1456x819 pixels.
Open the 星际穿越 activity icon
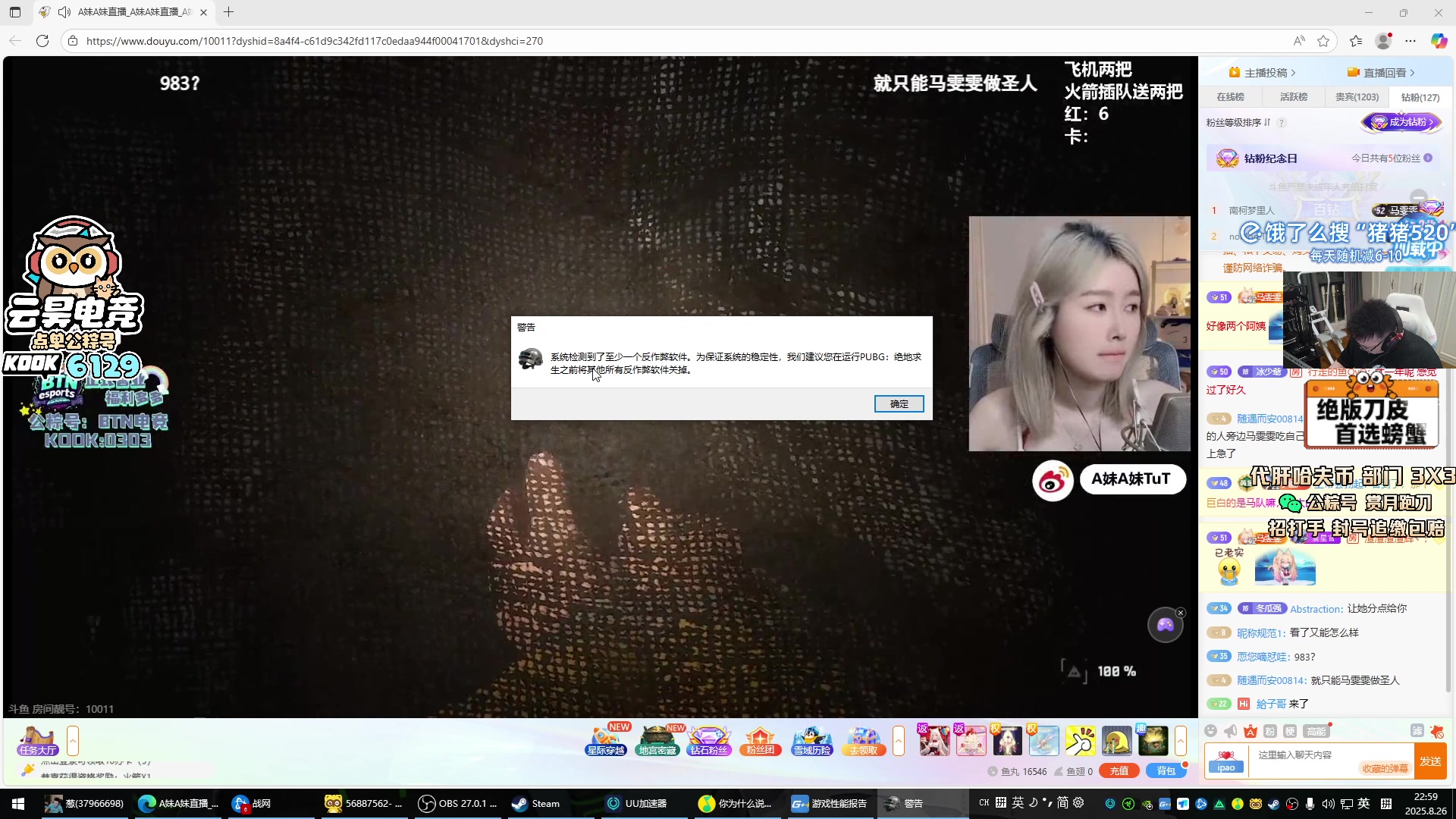(606, 740)
